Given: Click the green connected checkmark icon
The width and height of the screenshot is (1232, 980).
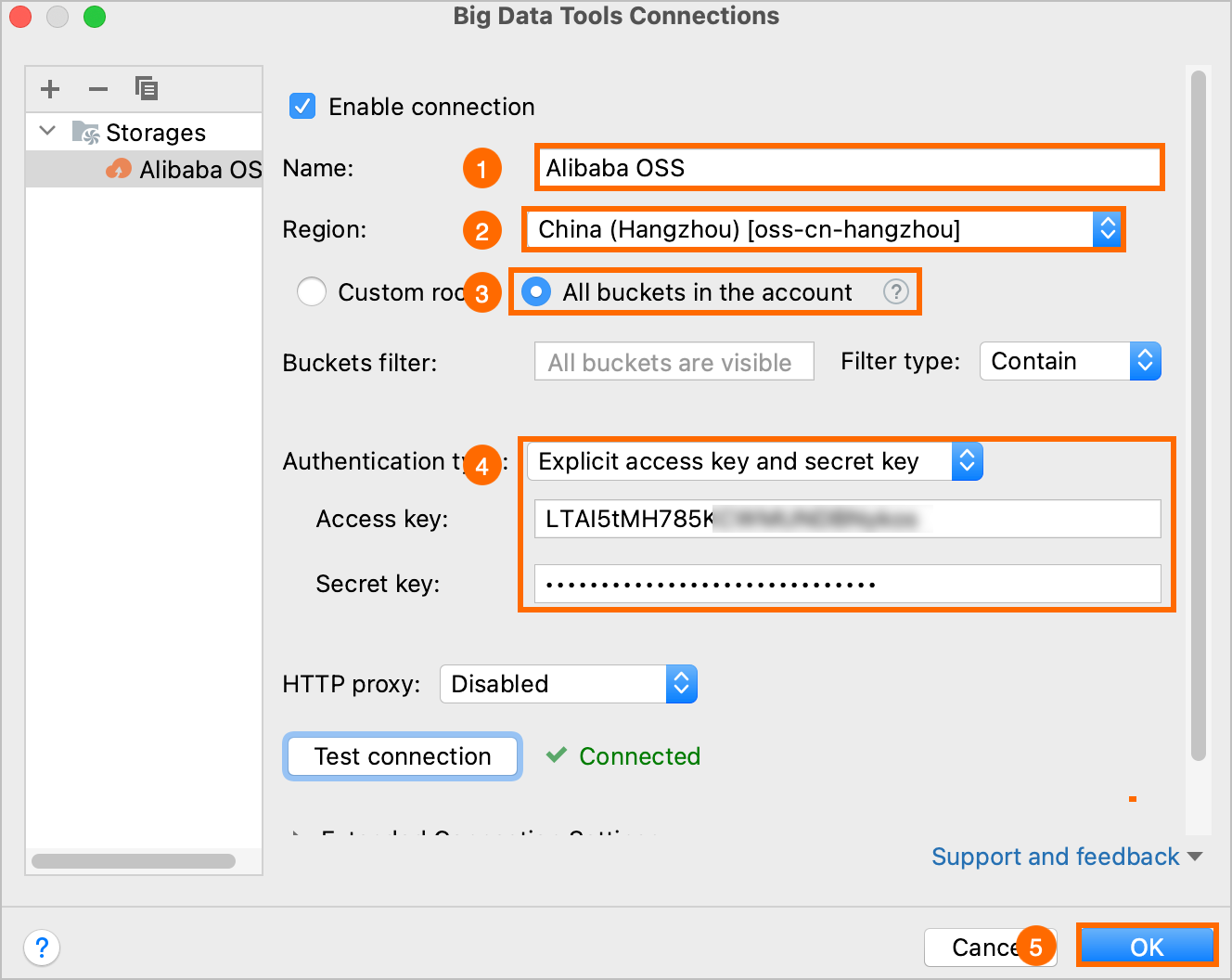Looking at the screenshot, I should pyautogui.click(x=557, y=755).
